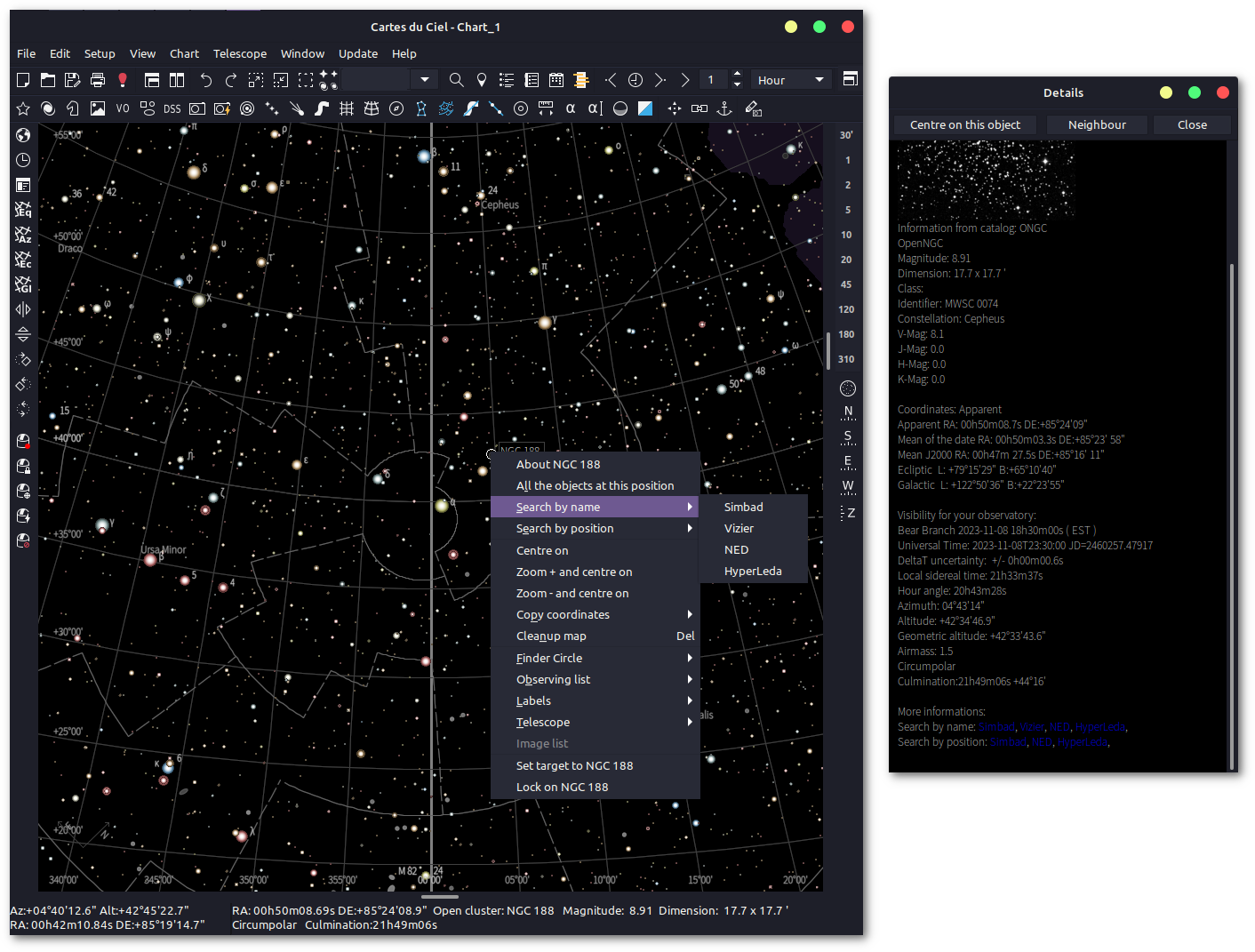Choose Simbad in search submenu
This screenshot has width=1255, height=952.
tap(754, 507)
